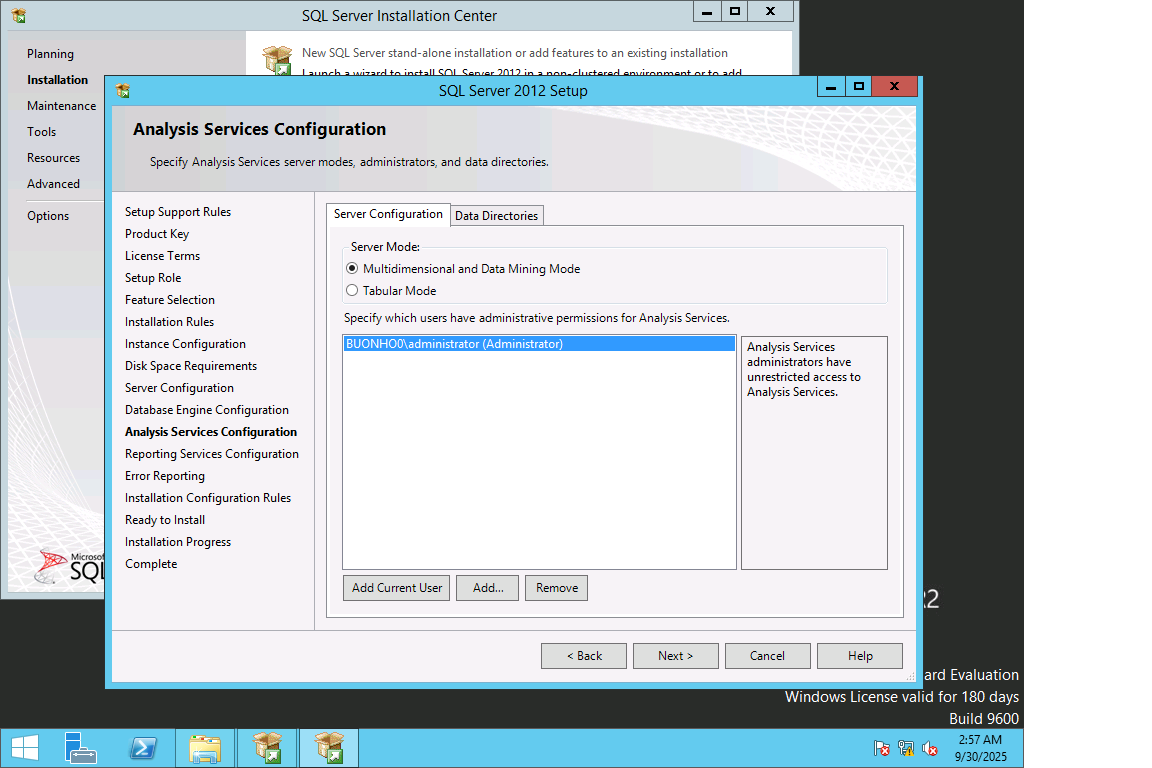Click the SQL Server Installation Center title icon

[19, 15]
